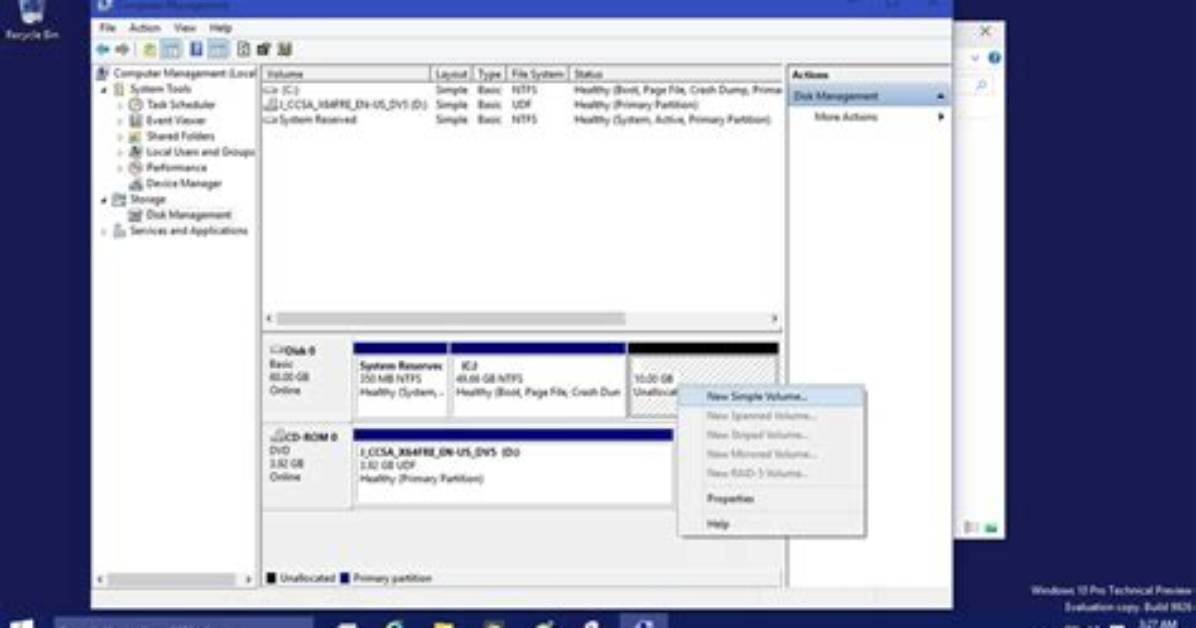The width and height of the screenshot is (1196, 628).
Task: Sort by the Layout column header
Action: coord(452,74)
